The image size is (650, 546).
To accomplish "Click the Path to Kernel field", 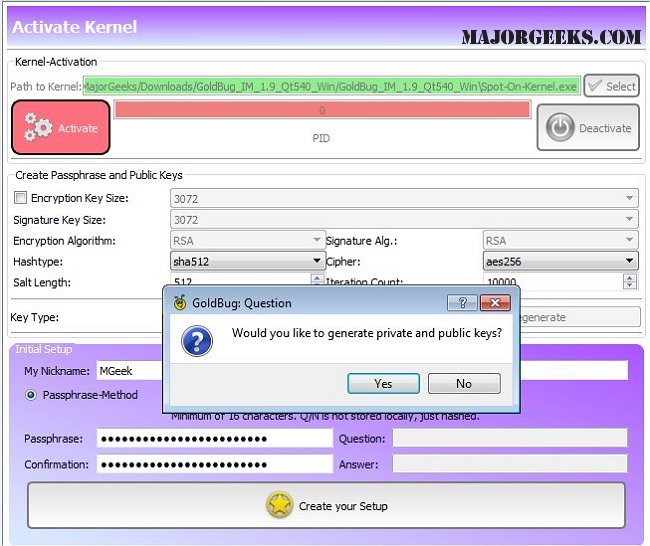I will (x=331, y=86).
